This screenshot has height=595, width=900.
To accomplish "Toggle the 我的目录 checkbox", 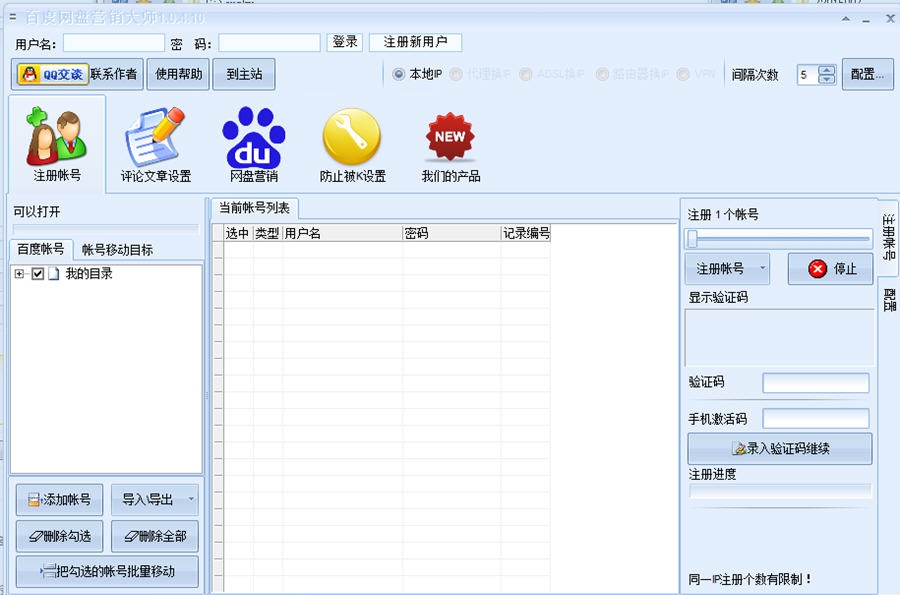I will 38,273.
